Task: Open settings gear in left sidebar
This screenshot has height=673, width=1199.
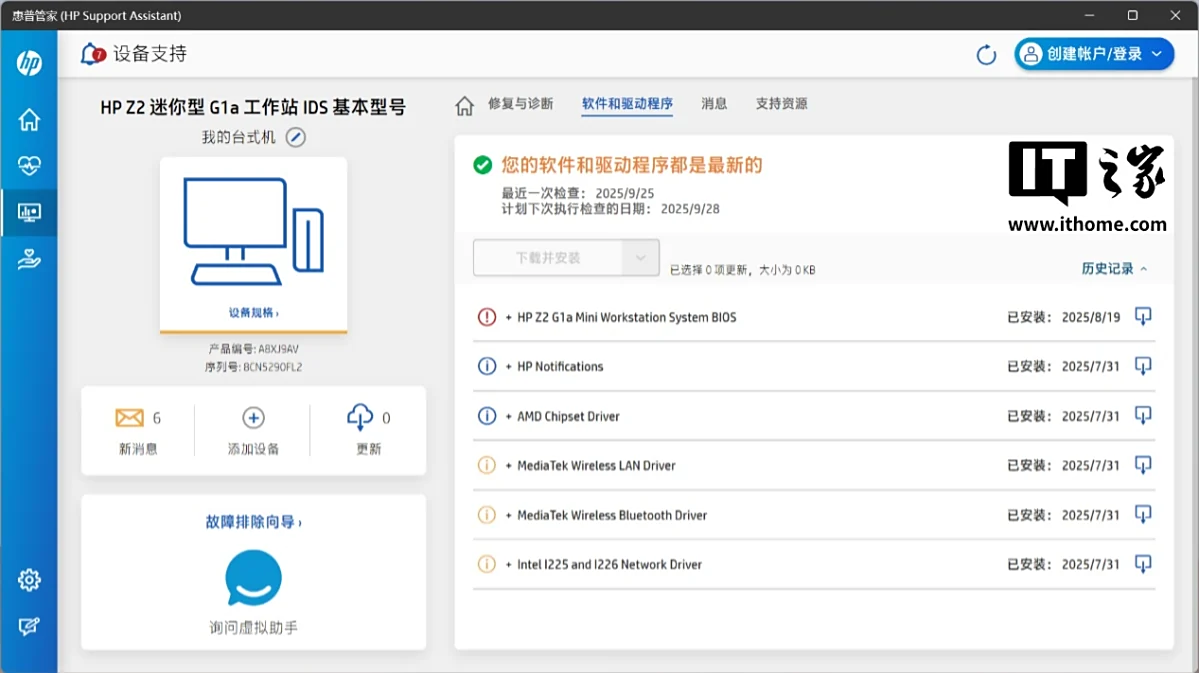Action: tap(29, 580)
